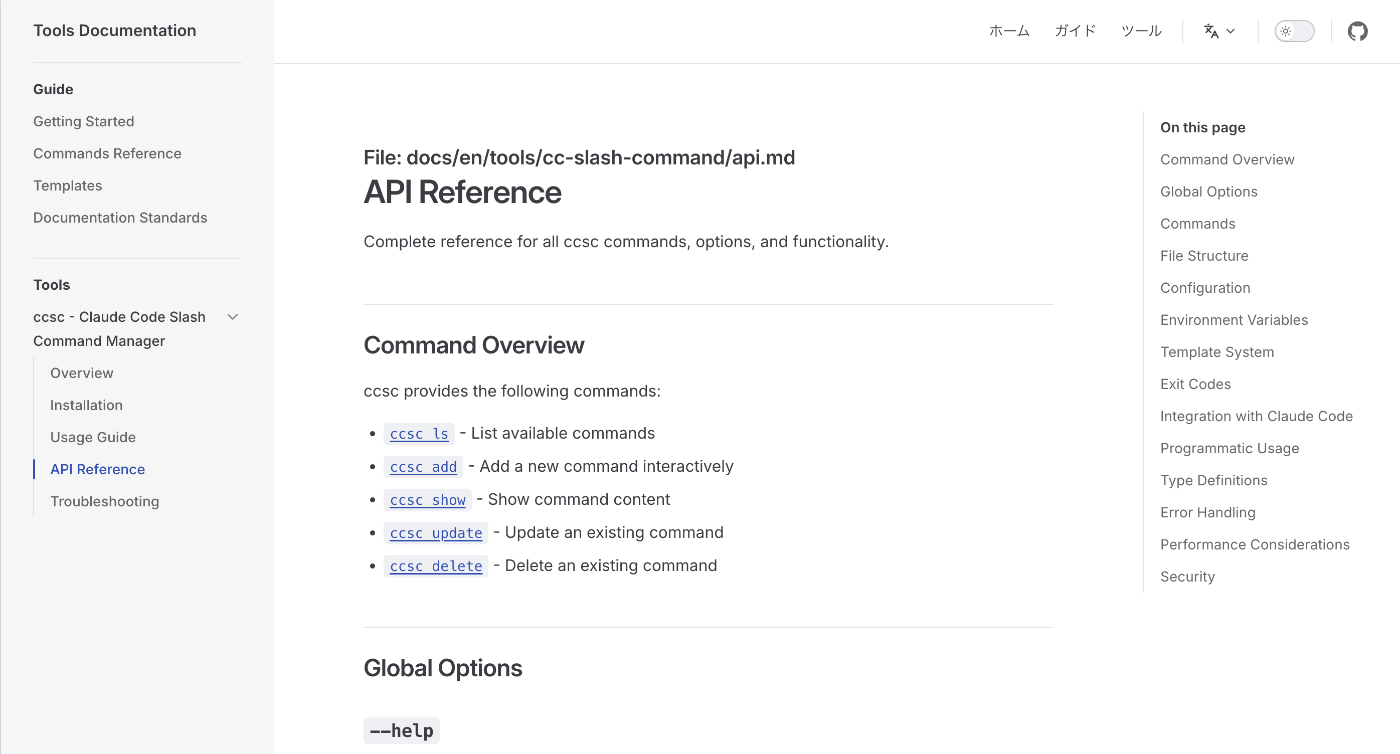Open the Troubleshooting sidebar item
This screenshot has width=1400, height=754.
point(105,501)
